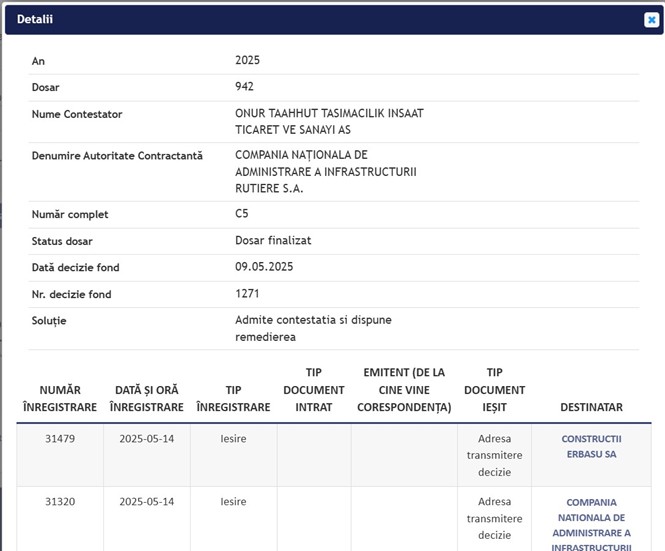The image size is (665, 551).
Task: Select the Nr. decizie fond label
Action: coord(71,294)
